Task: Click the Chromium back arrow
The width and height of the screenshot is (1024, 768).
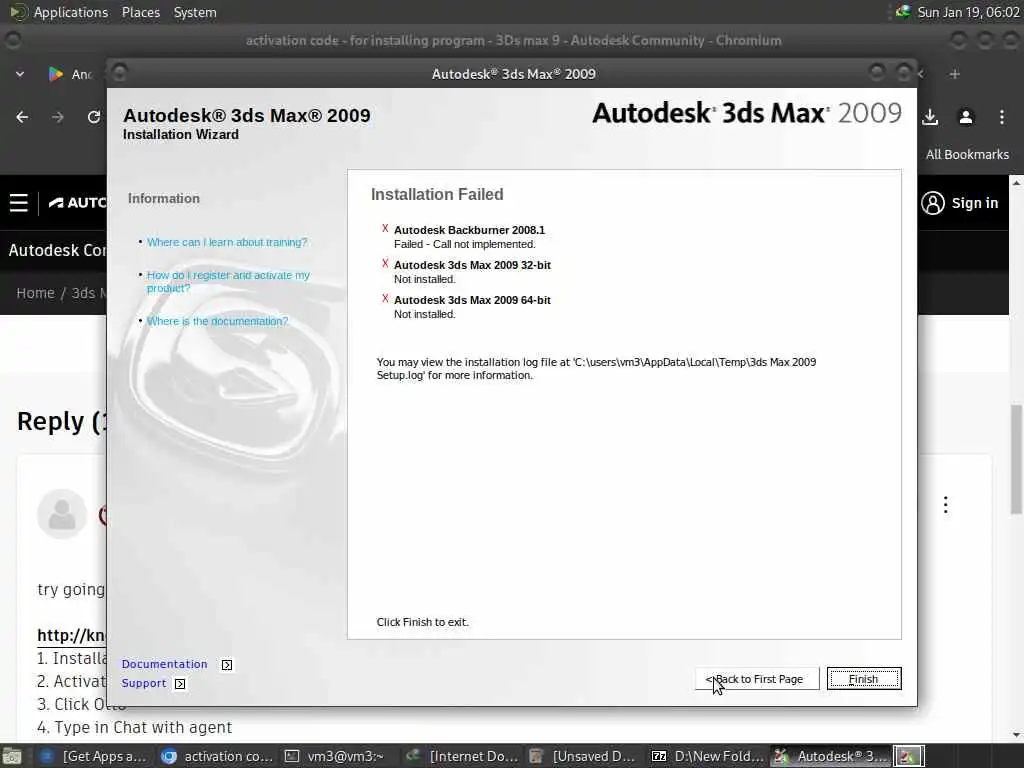Action: point(22,117)
